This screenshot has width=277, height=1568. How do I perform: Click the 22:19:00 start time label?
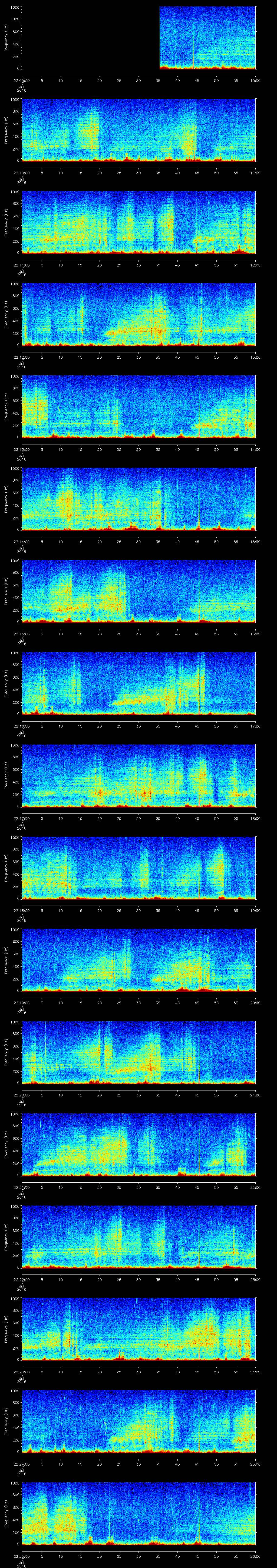pyautogui.click(x=21, y=1003)
